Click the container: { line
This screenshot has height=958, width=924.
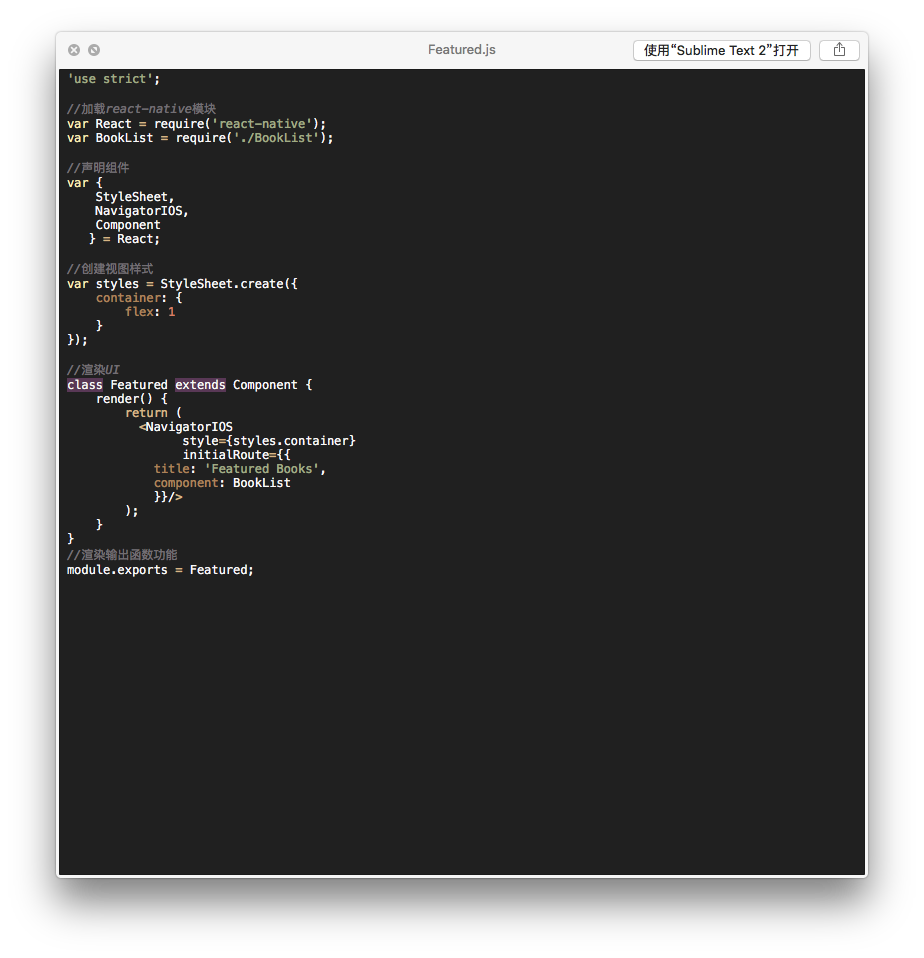coord(139,298)
